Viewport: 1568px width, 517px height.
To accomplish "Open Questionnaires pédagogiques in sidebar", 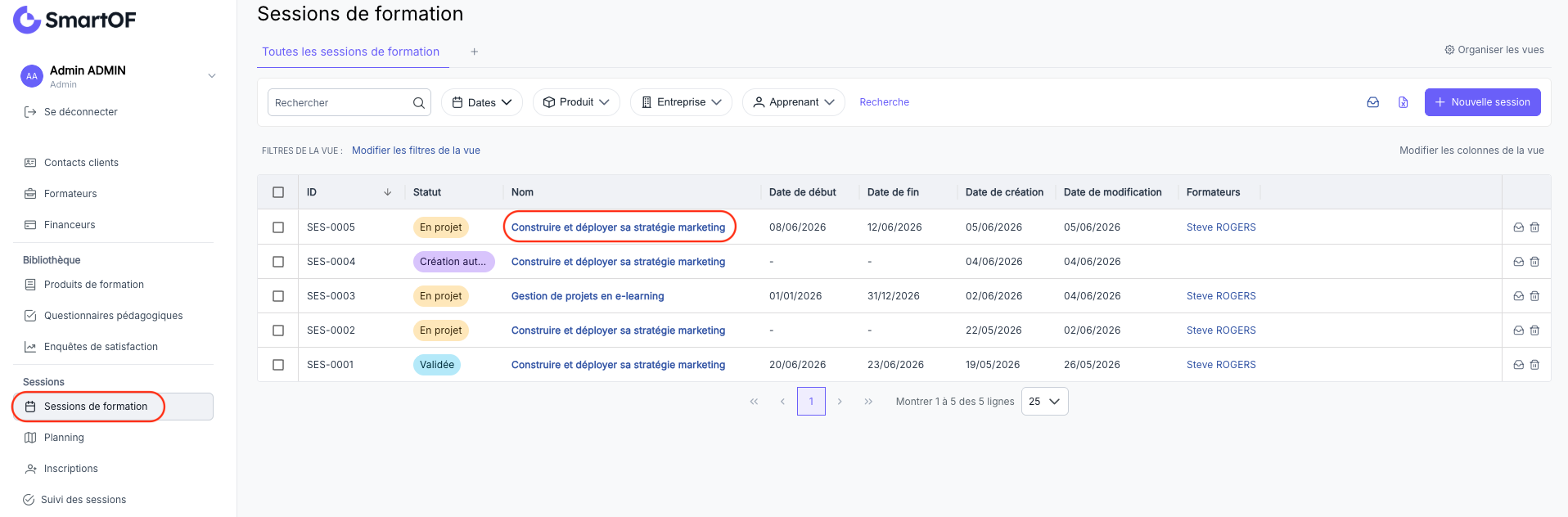I will [113, 316].
